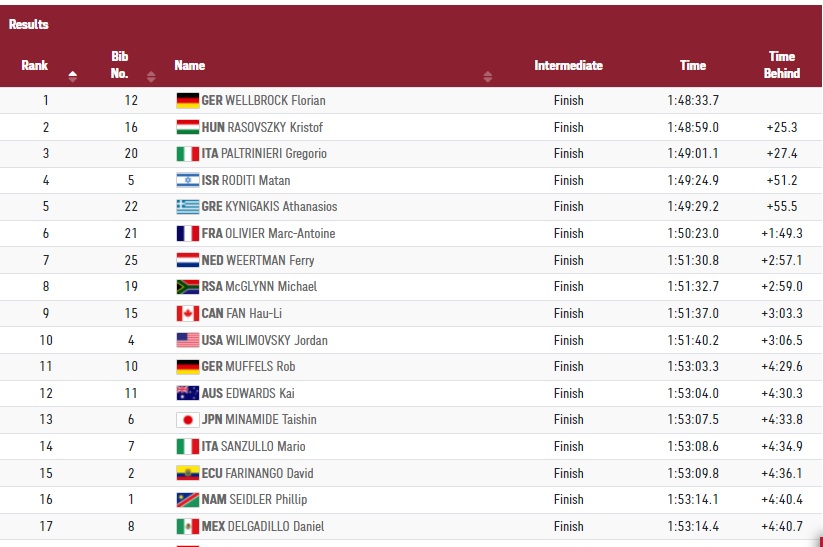Click the Time column header
This screenshot has height=547, width=823.
[693, 66]
